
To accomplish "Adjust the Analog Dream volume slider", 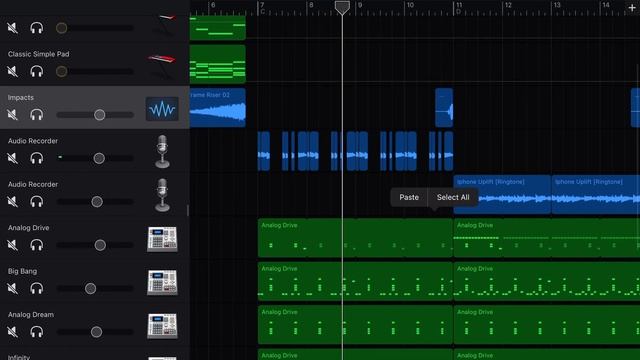I will pyautogui.click(x=95, y=332).
